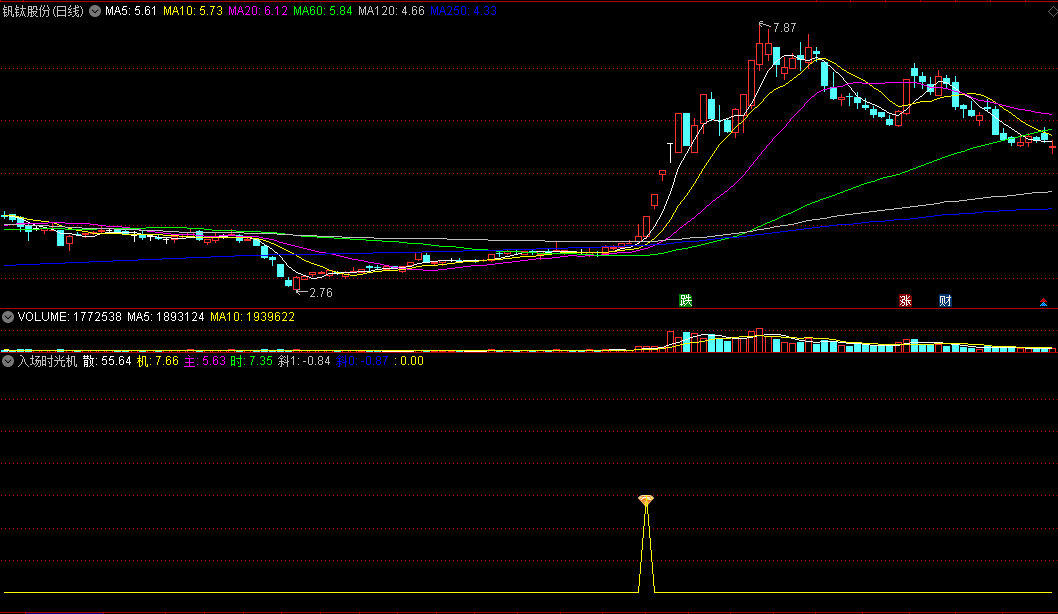Click the 散: 55.64 indicator value
The image size is (1058, 614).
pos(107,361)
